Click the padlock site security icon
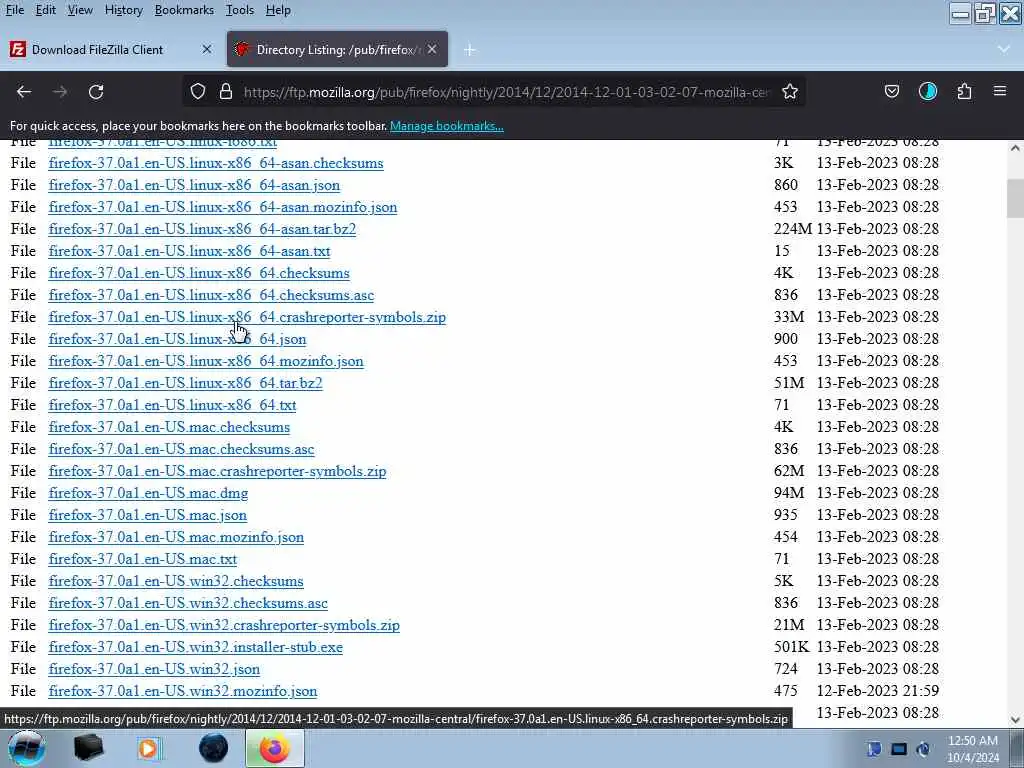 [226, 92]
